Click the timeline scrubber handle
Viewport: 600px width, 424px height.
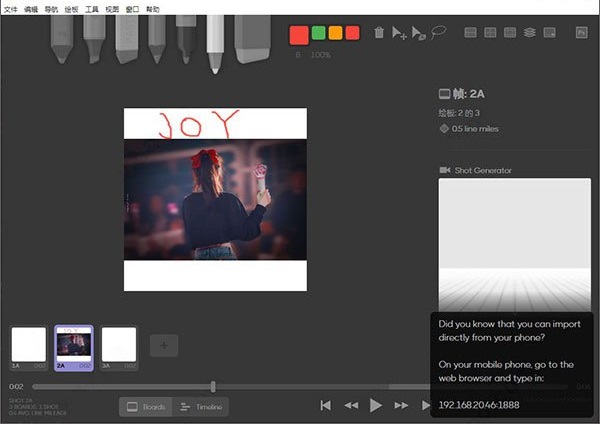point(213,386)
